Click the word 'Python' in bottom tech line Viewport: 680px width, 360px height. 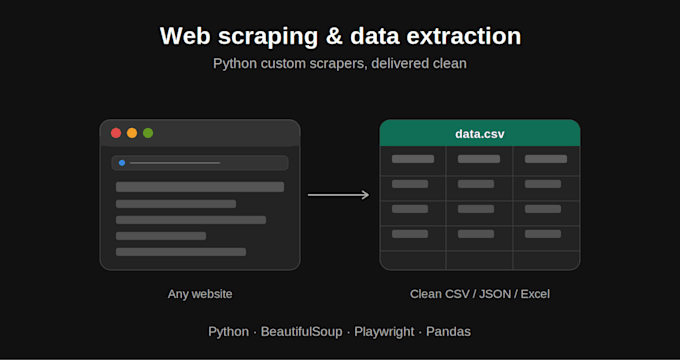click(229, 332)
